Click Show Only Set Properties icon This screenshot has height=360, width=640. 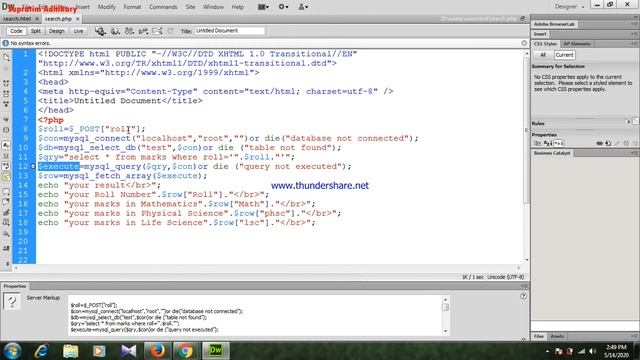click(x=558, y=143)
